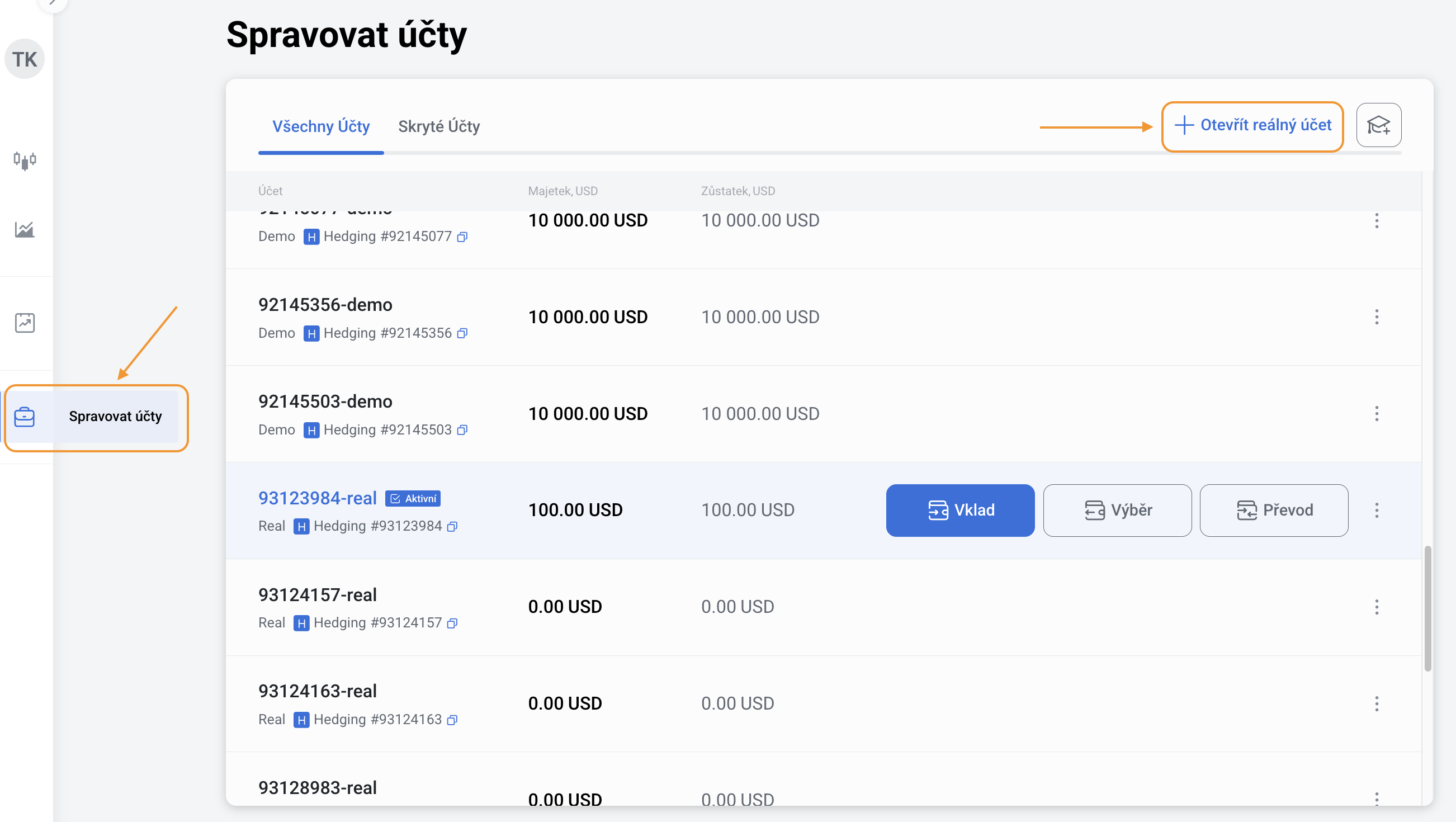The height and width of the screenshot is (822, 1456).
Task: Click the Vklad deposit button
Action: click(x=959, y=511)
